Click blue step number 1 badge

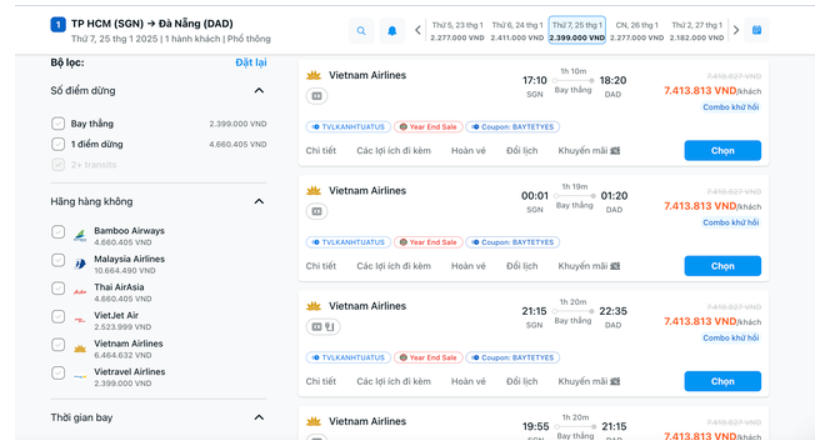coord(58,24)
